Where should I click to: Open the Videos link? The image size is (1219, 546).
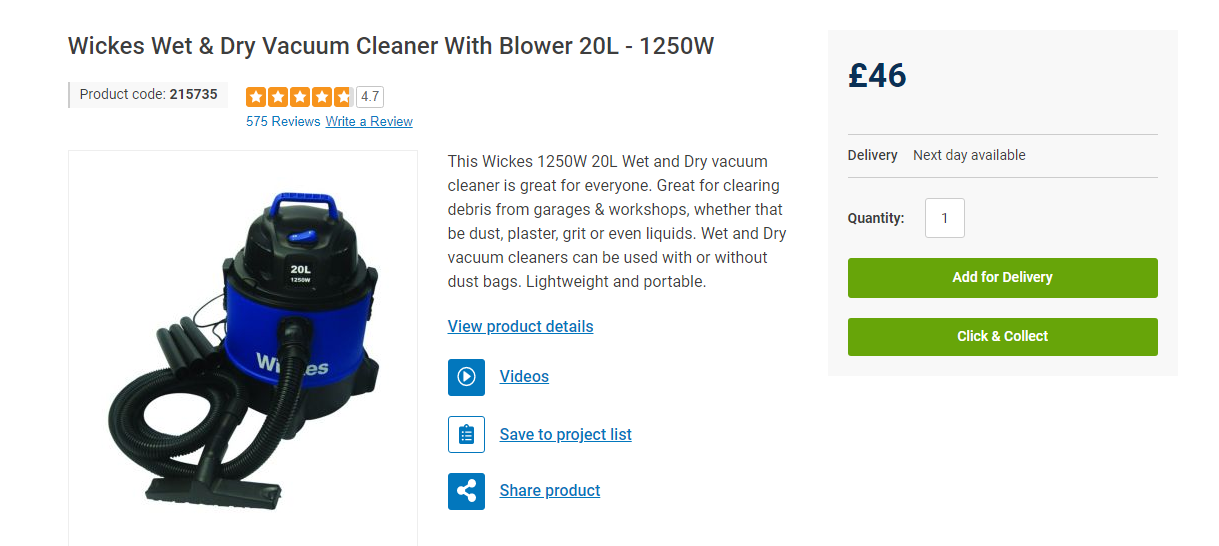(x=524, y=377)
